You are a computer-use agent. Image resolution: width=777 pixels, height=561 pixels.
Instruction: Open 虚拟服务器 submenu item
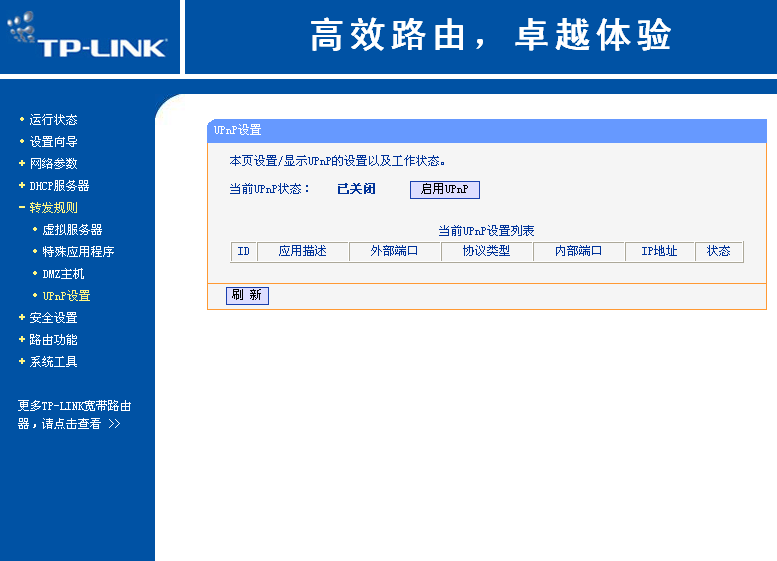(x=72, y=230)
